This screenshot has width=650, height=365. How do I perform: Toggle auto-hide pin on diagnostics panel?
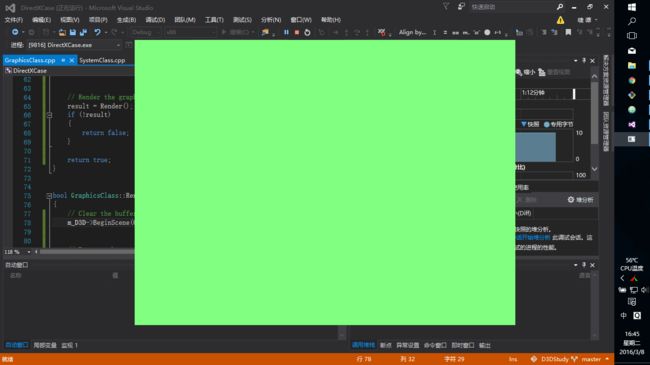[x=584, y=61]
